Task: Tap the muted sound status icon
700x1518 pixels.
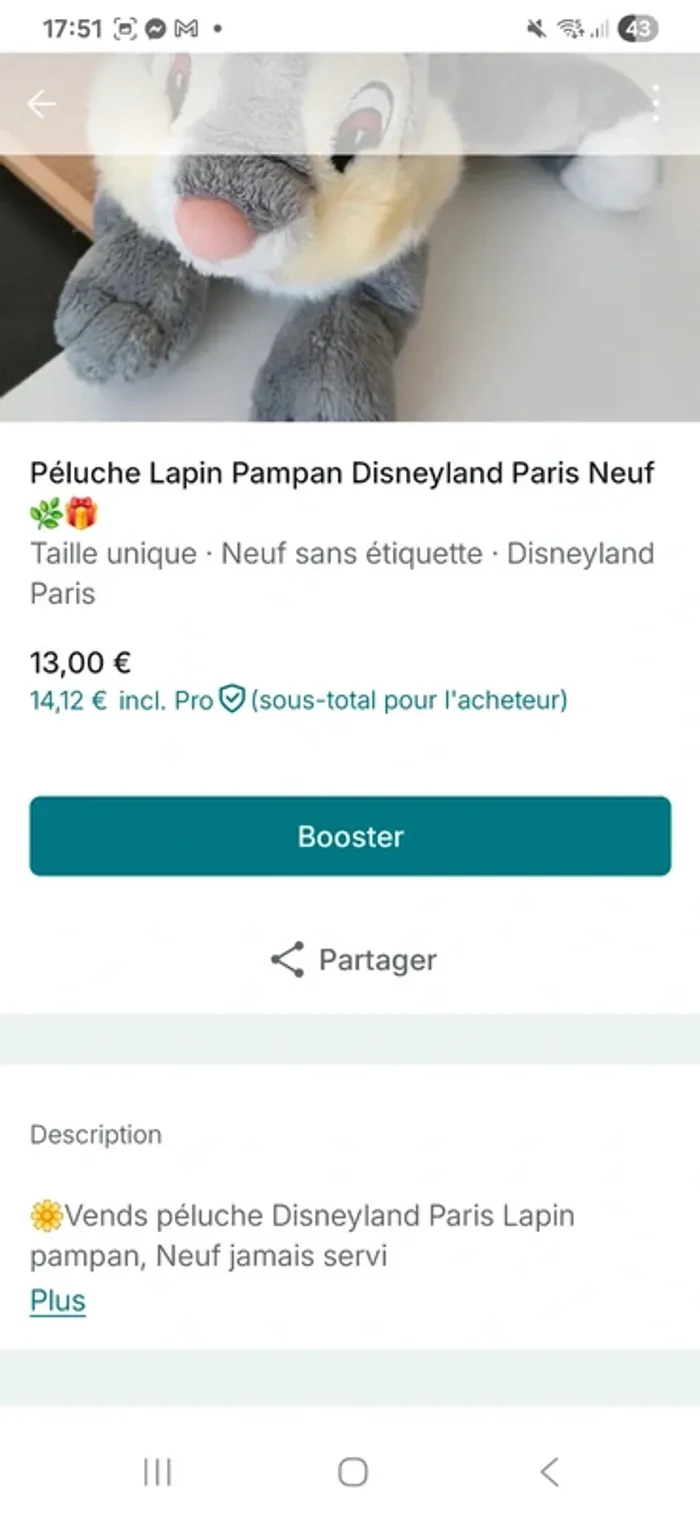Action: pos(537,29)
